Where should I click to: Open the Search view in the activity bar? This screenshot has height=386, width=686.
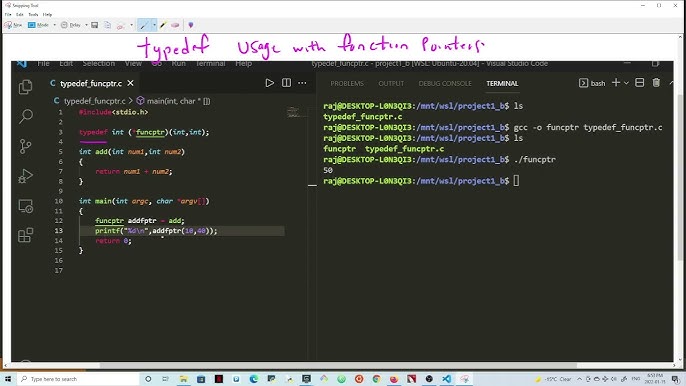click(x=25, y=116)
